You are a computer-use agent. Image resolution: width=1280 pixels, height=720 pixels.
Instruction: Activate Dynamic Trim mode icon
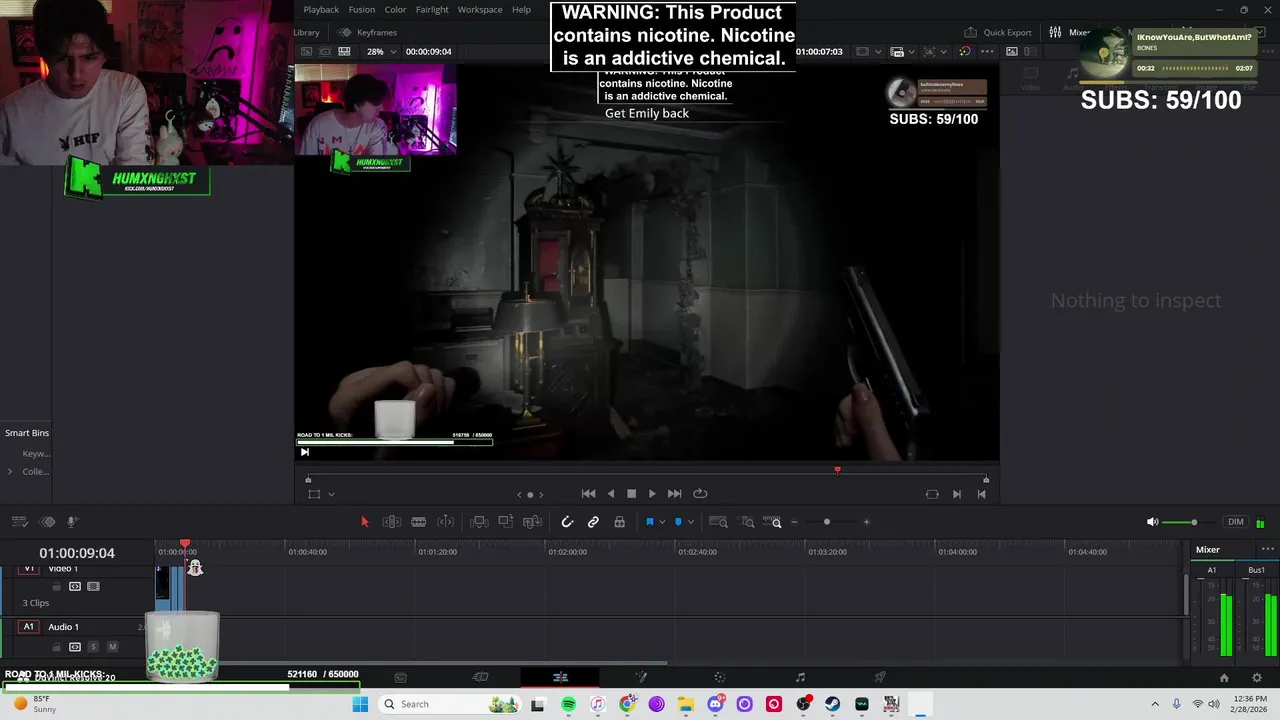coord(446,522)
